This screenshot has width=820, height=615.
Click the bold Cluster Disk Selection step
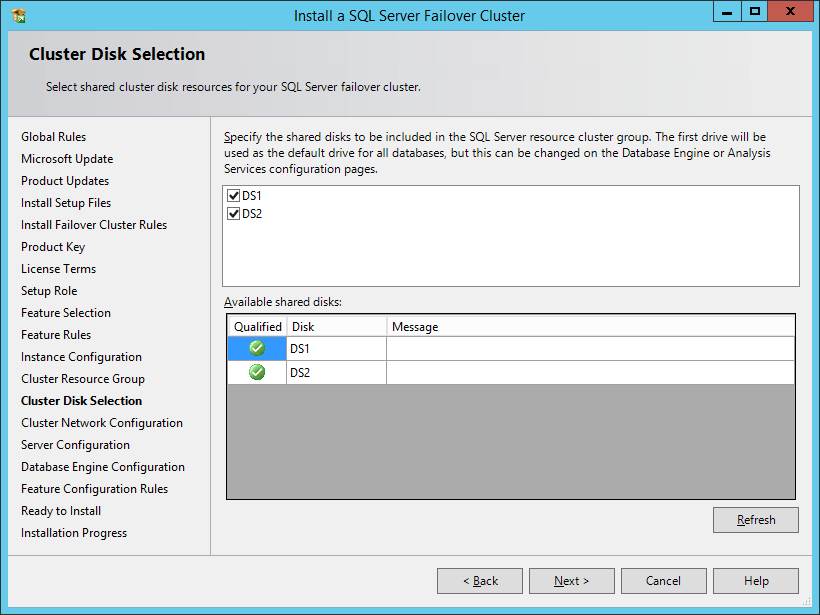click(x=81, y=401)
